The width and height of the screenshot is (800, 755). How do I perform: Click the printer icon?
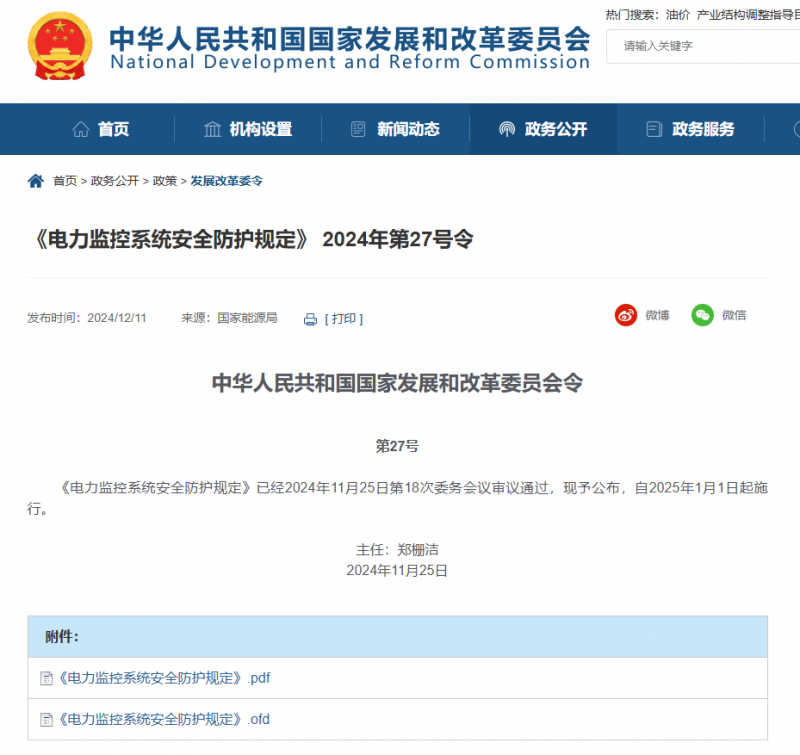pyautogui.click(x=310, y=319)
